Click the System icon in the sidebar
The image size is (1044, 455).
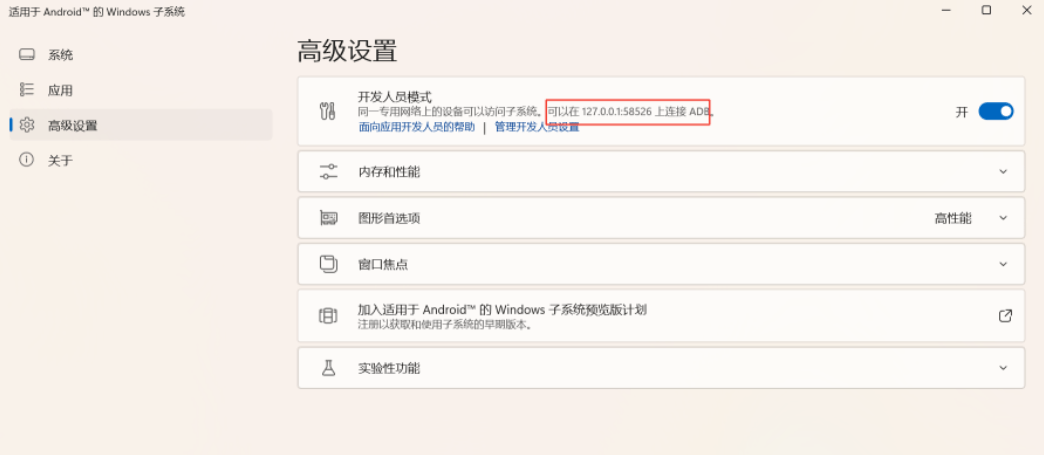pos(27,55)
